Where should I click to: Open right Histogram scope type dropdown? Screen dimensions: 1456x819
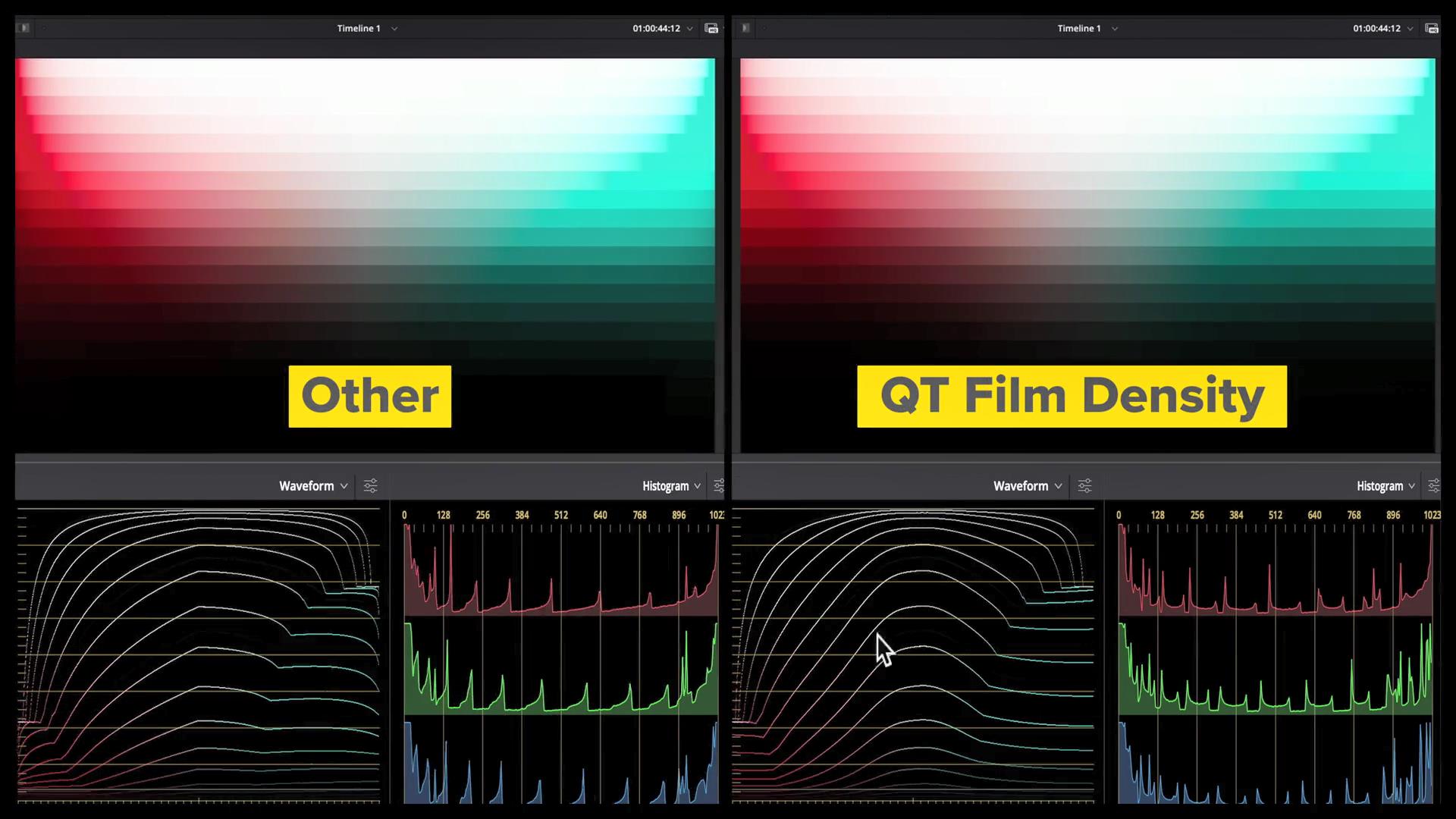(1385, 486)
